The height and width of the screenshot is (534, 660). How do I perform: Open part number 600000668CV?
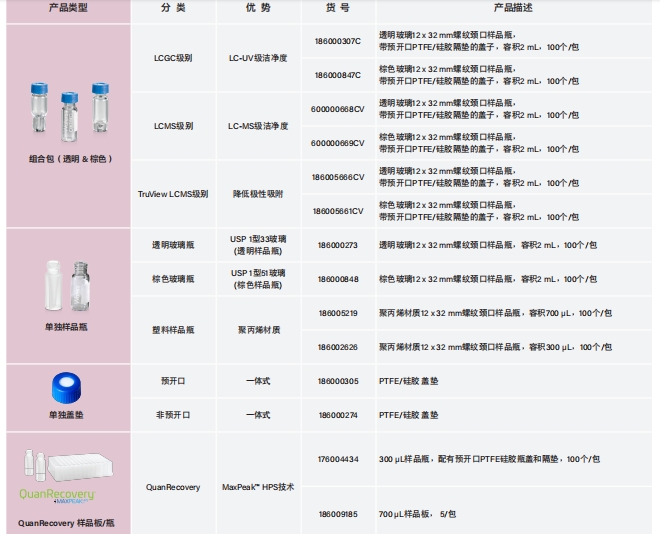tap(337, 109)
